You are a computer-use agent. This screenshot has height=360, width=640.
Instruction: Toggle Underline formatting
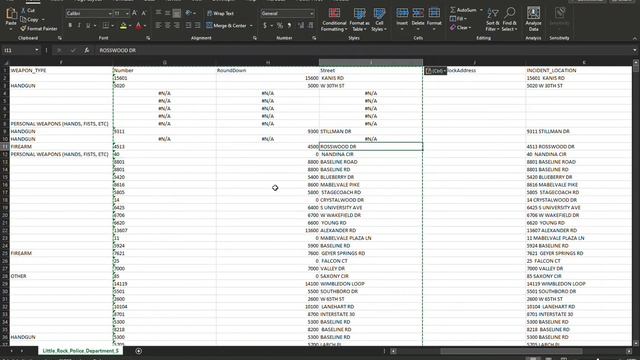88,26
